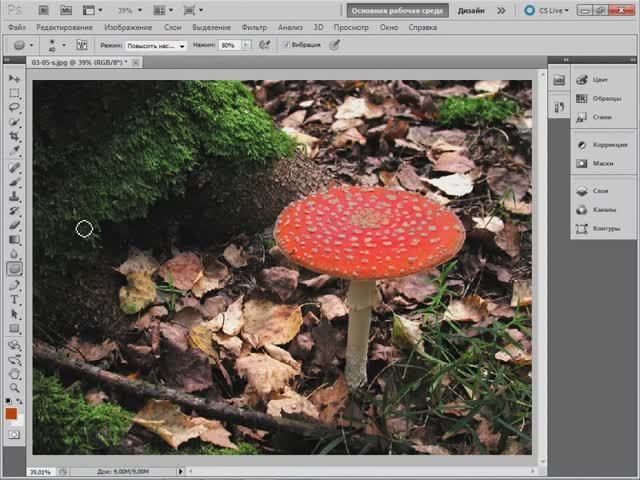Select the 3D Object Rotate tool
640x480 pixels.
click(14, 345)
